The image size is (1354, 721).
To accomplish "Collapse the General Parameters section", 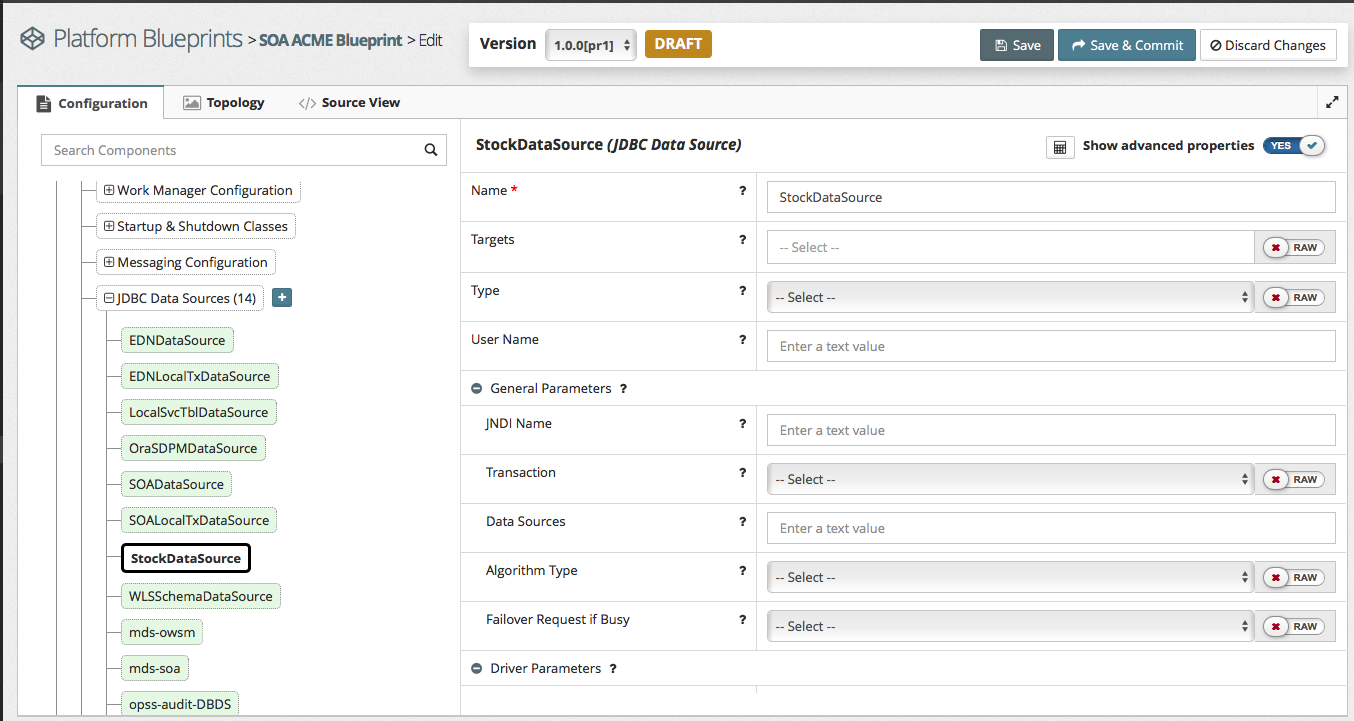I will click(476, 388).
